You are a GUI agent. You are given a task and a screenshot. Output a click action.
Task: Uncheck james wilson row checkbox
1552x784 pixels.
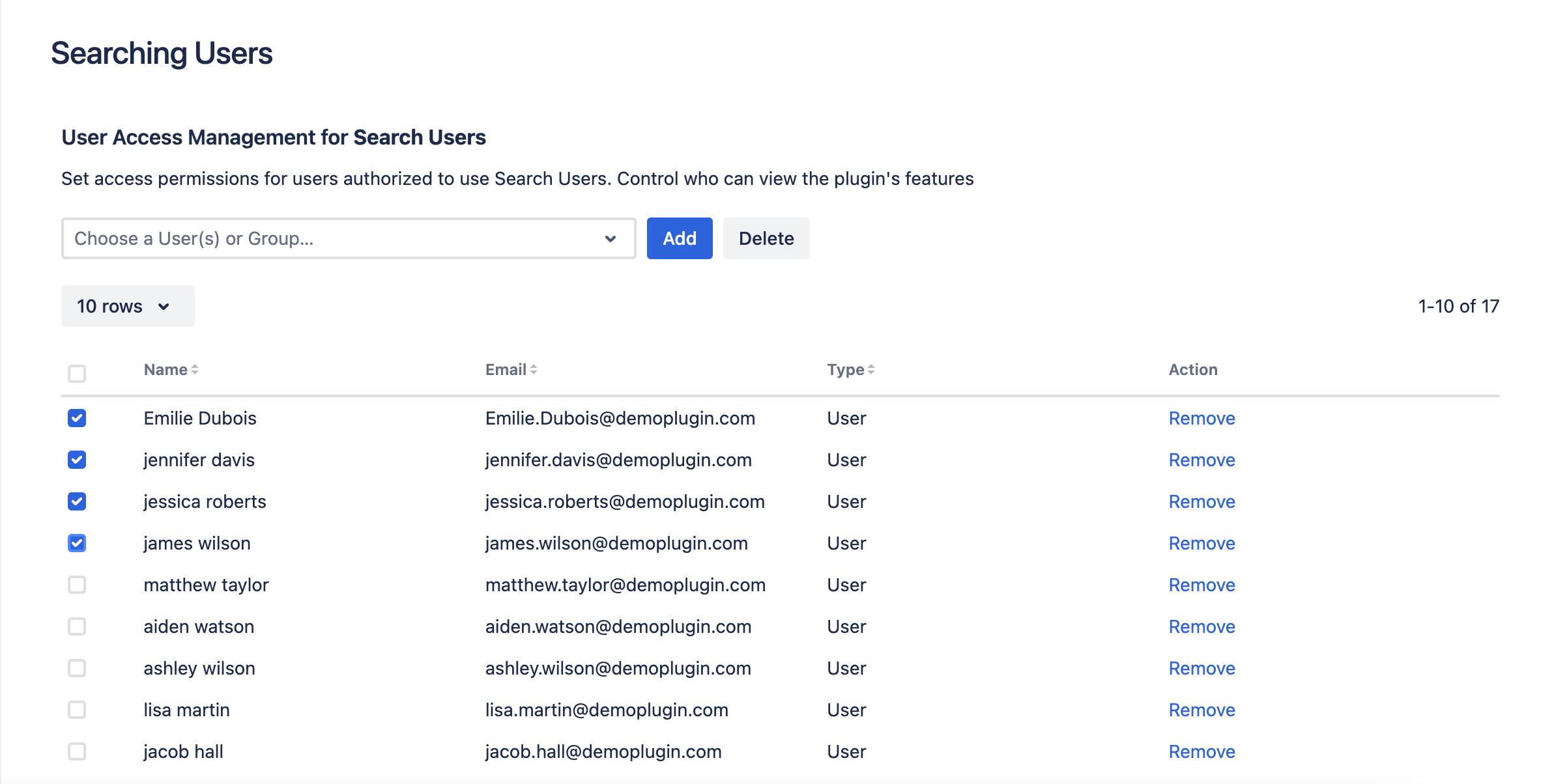77,543
